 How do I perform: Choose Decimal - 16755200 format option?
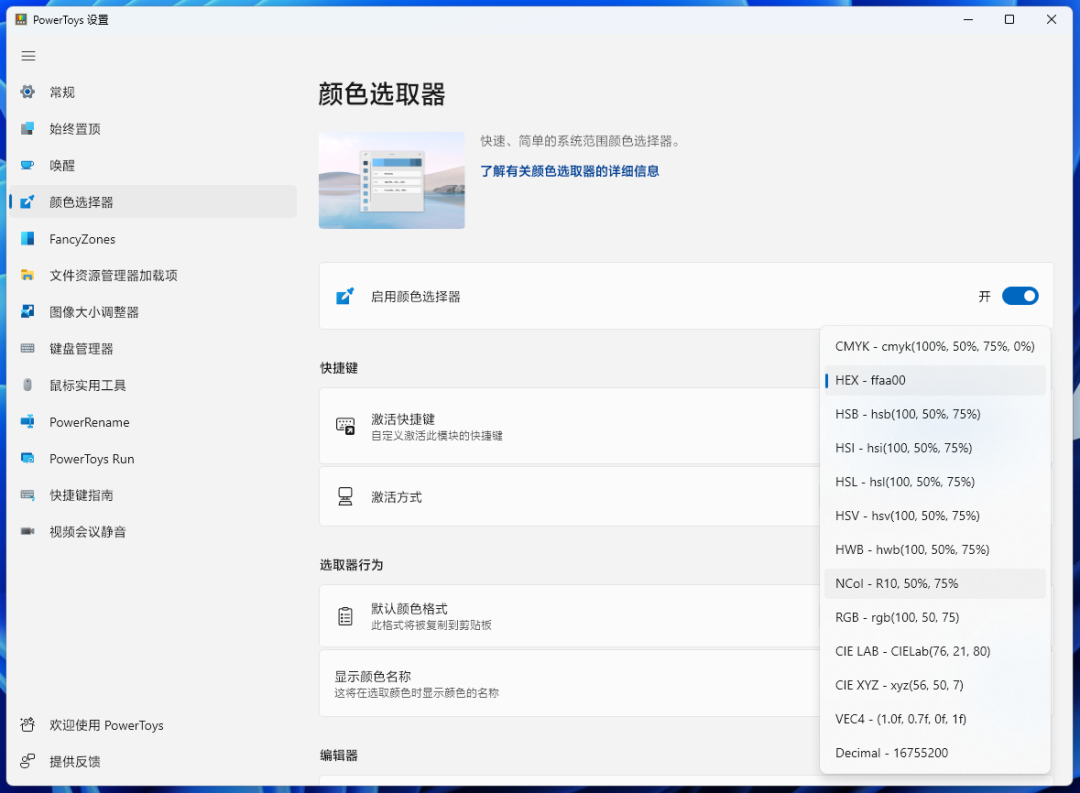tap(935, 753)
